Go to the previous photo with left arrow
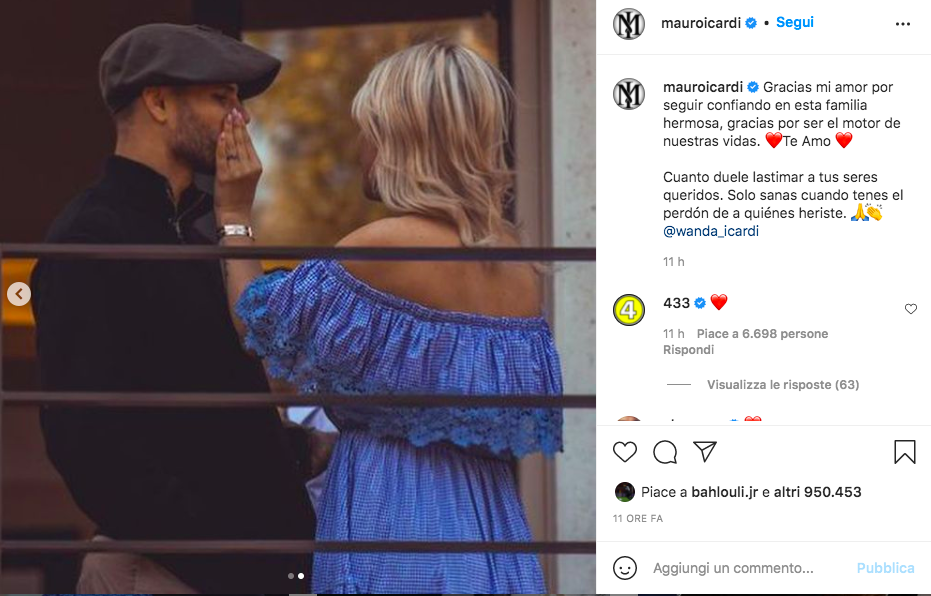The width and height of the screenshot is (931, 596). pyautogui.click(x=19, y=294)
